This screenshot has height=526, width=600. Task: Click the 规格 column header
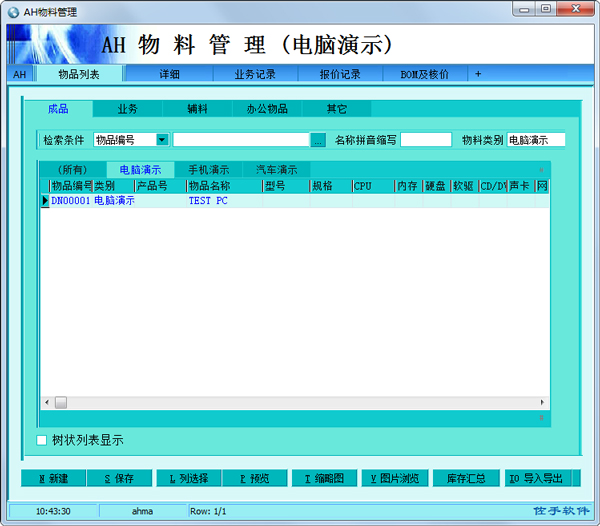(x=331, y=186)
